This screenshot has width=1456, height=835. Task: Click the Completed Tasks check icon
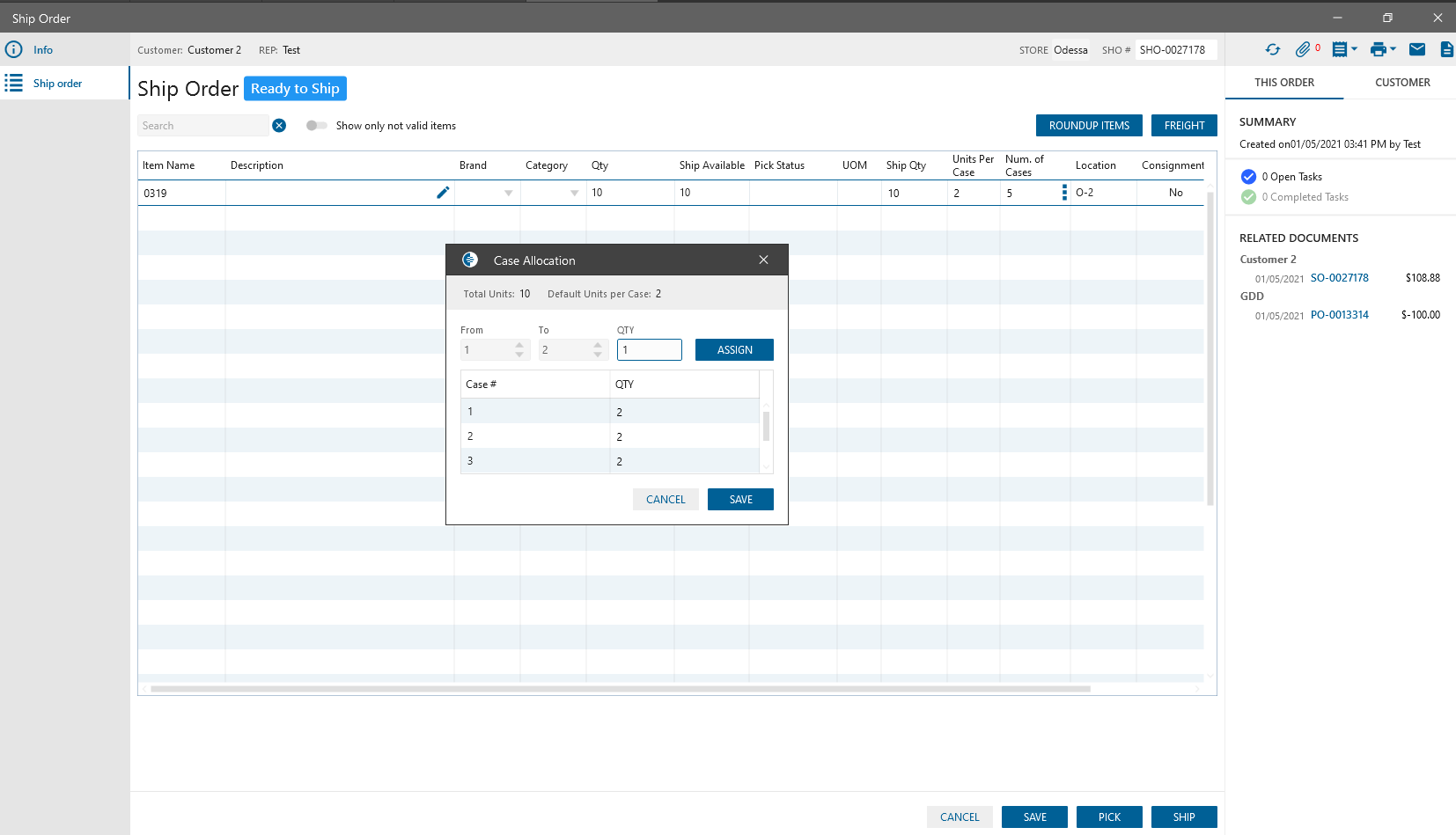(x=1248, y=197)
